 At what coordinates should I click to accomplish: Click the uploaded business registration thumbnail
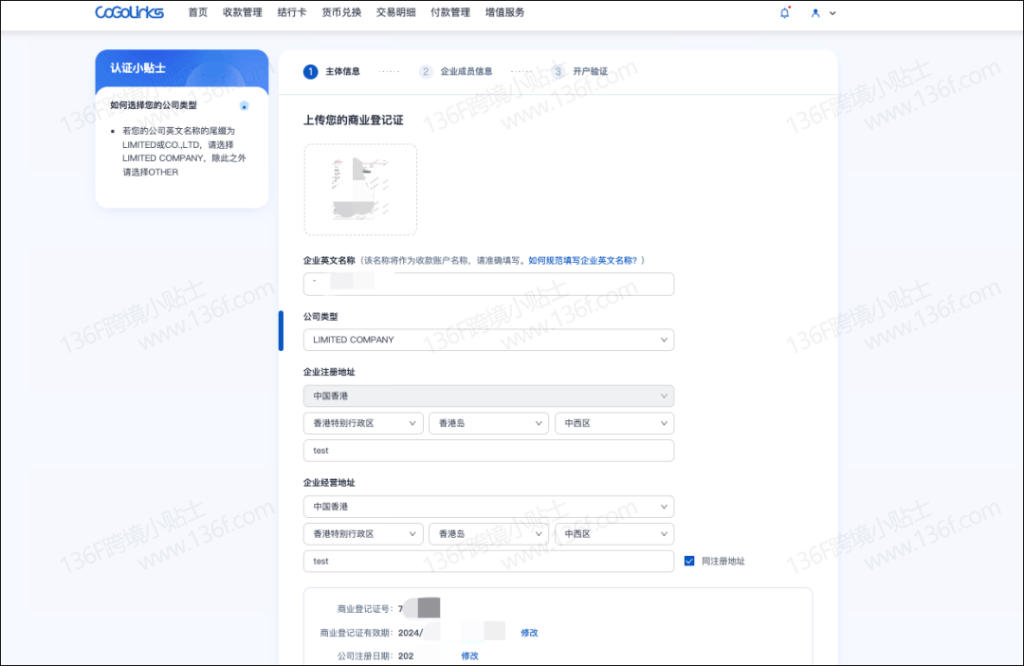click(x=360, y=189)
